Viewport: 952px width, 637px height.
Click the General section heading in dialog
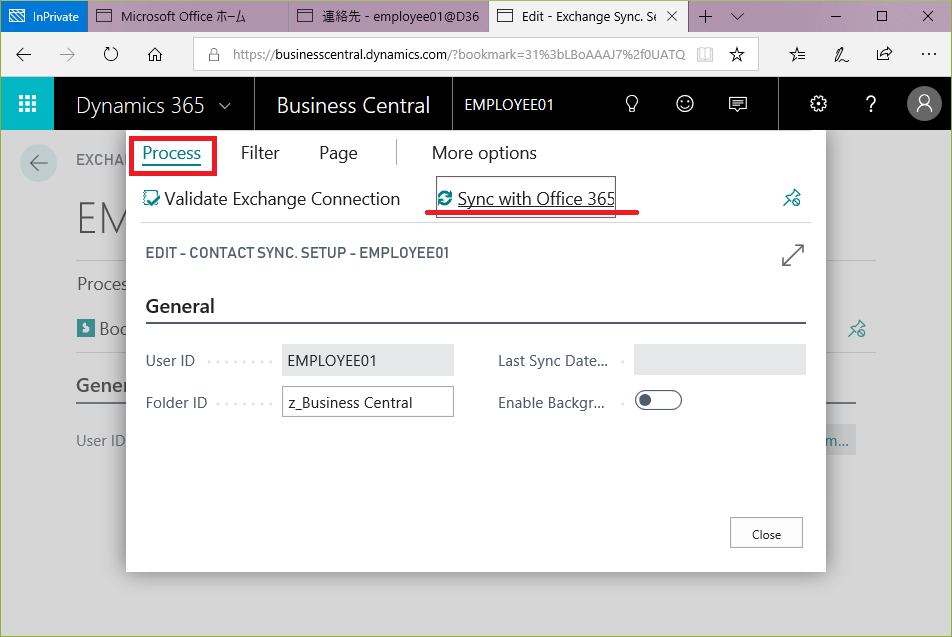(x=180, y=306)
